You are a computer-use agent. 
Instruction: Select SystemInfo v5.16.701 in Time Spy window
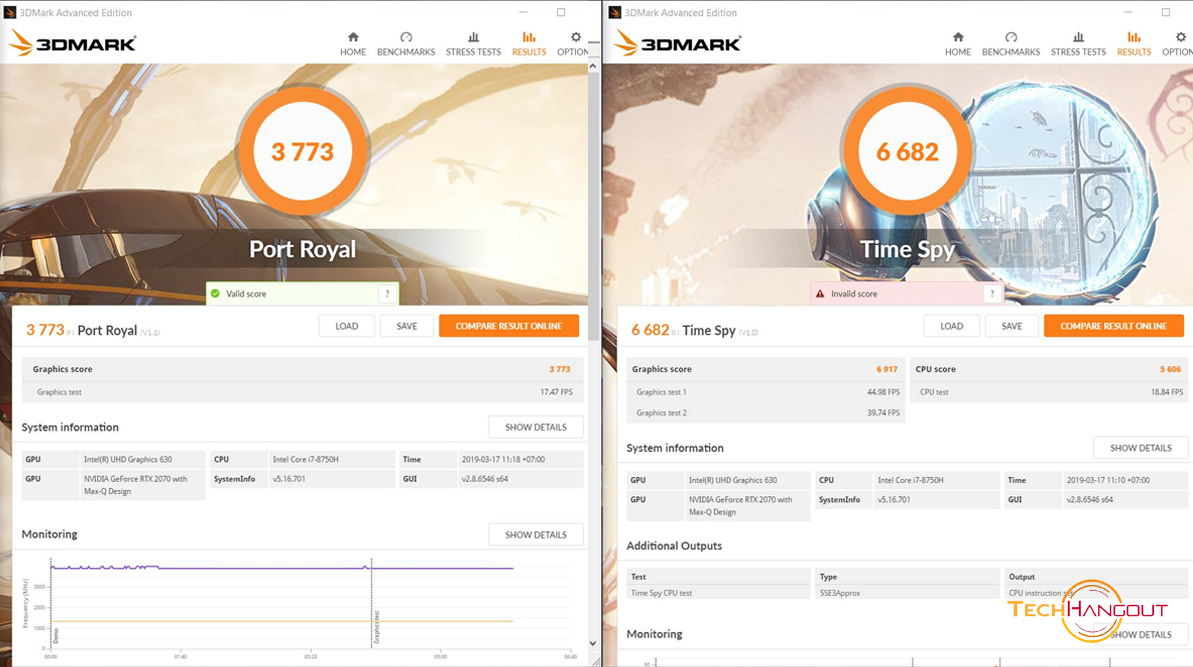896,500
